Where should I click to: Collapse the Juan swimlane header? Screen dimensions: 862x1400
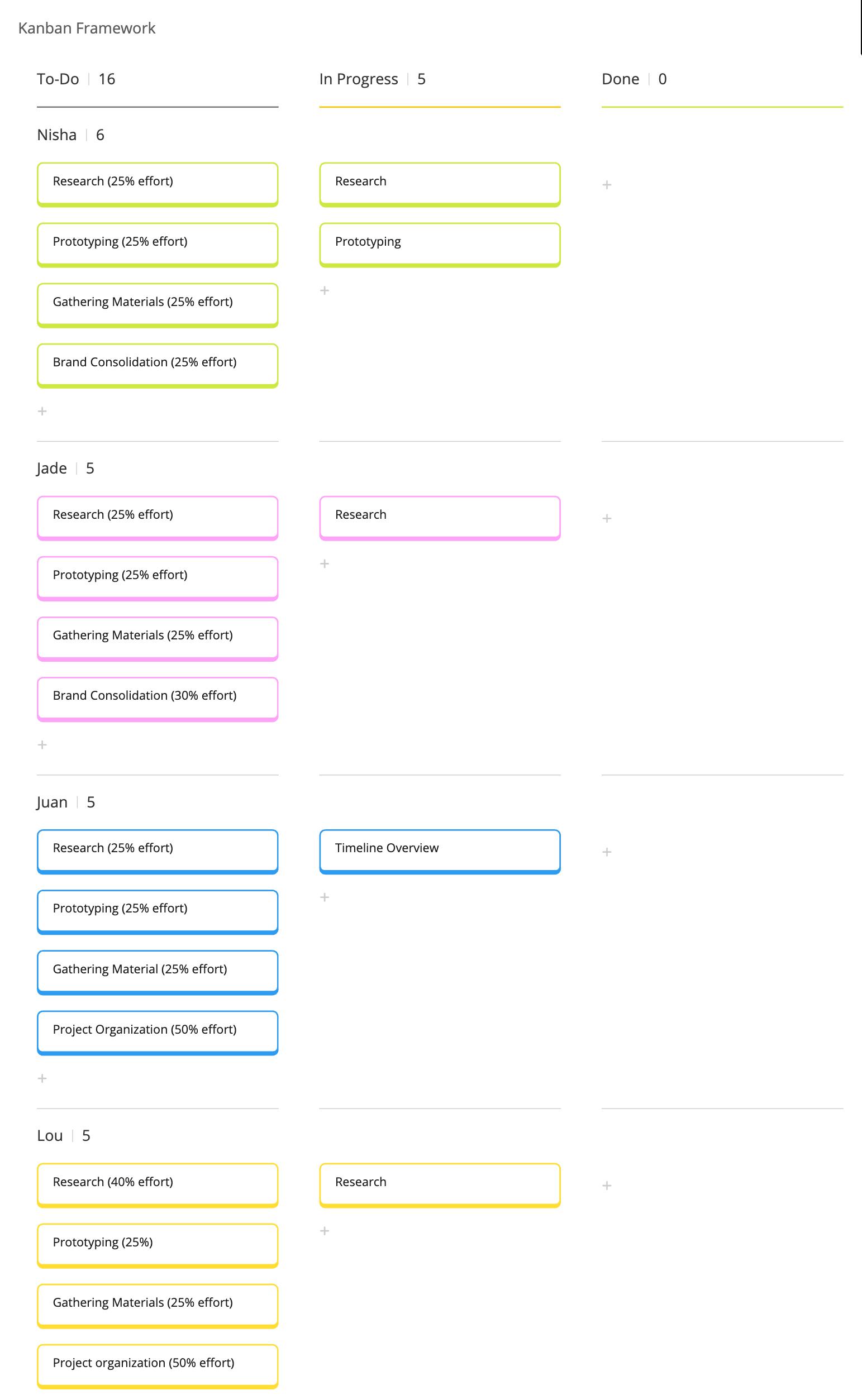(x=52, y=802)
